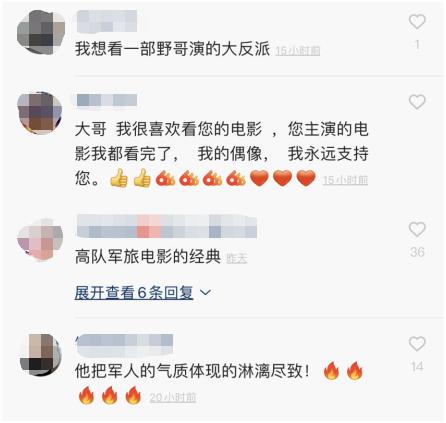
Task: Select comment text "高队军旅电影的经典"
Action: pos(148,257)
